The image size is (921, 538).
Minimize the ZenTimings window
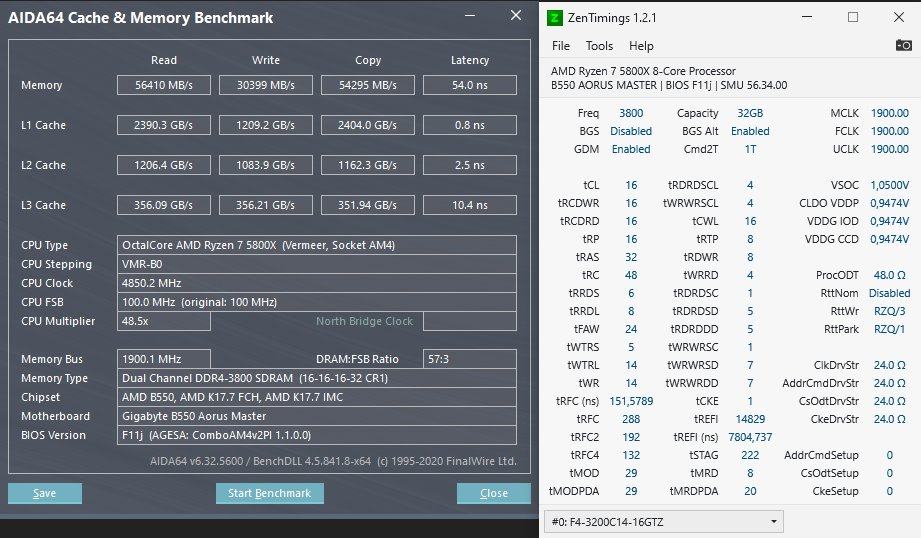coord(807,17)
